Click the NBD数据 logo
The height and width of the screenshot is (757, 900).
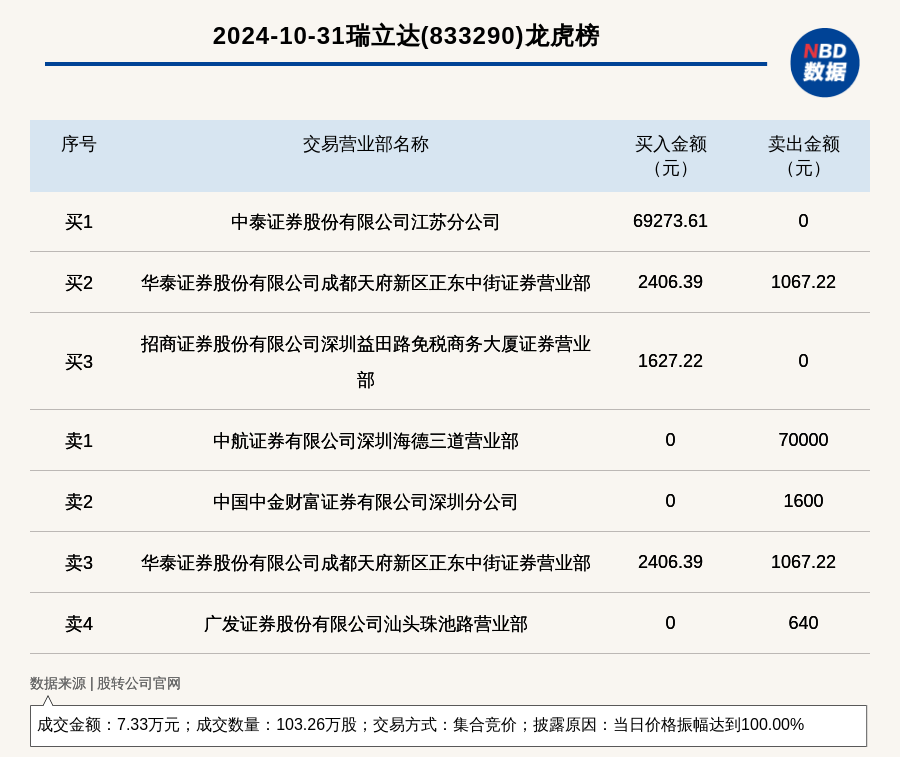pyautogui.click(x=824, y=63)
